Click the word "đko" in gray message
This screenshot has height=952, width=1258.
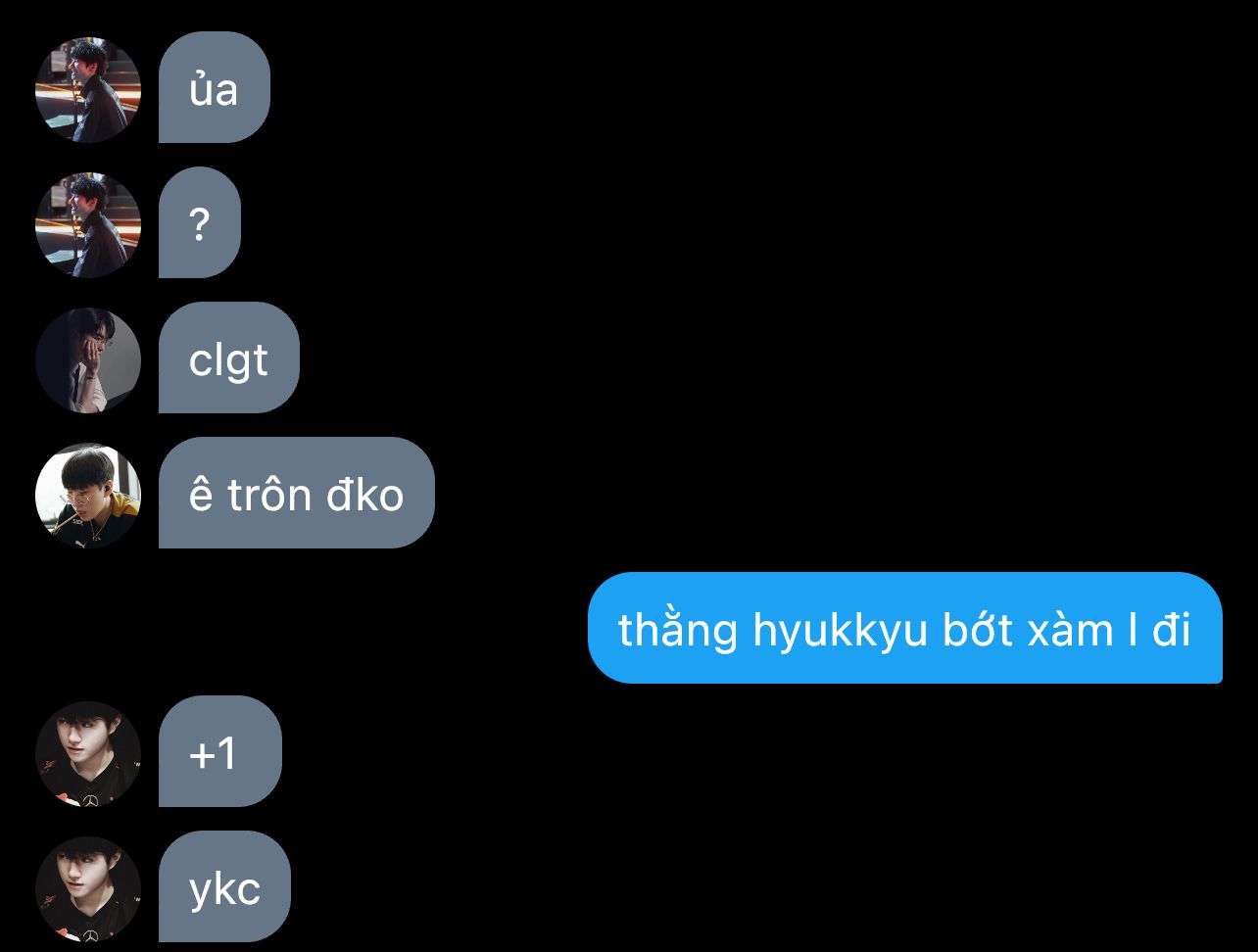tap(364, 495)
